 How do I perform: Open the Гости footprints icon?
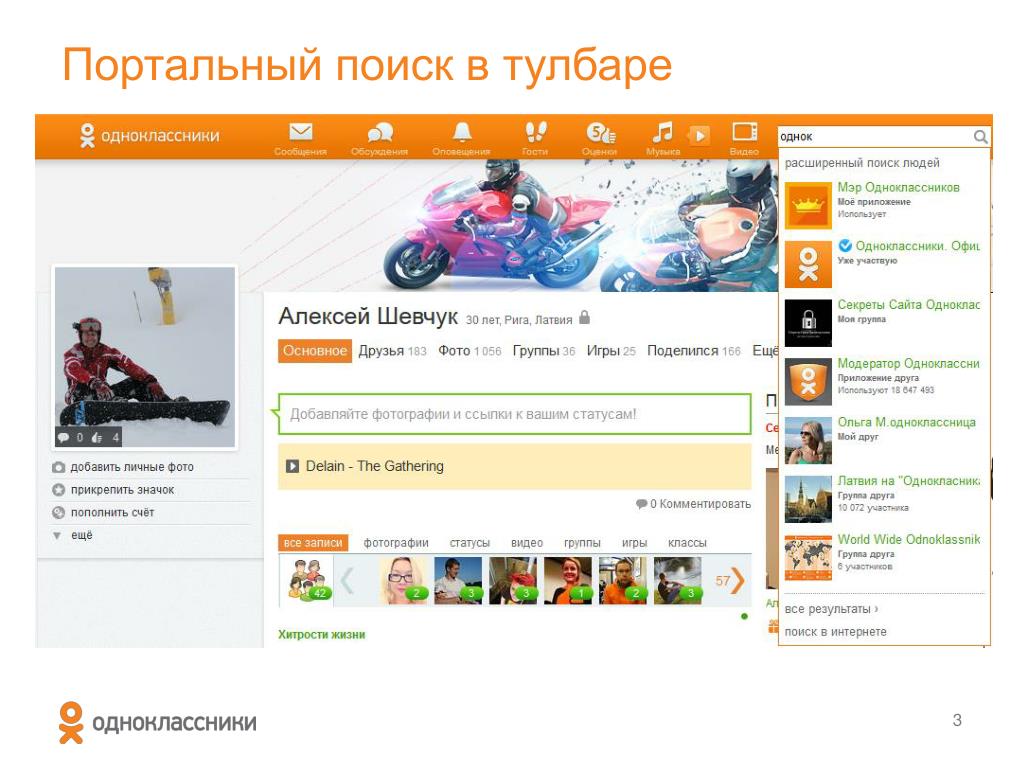[536, 132]
